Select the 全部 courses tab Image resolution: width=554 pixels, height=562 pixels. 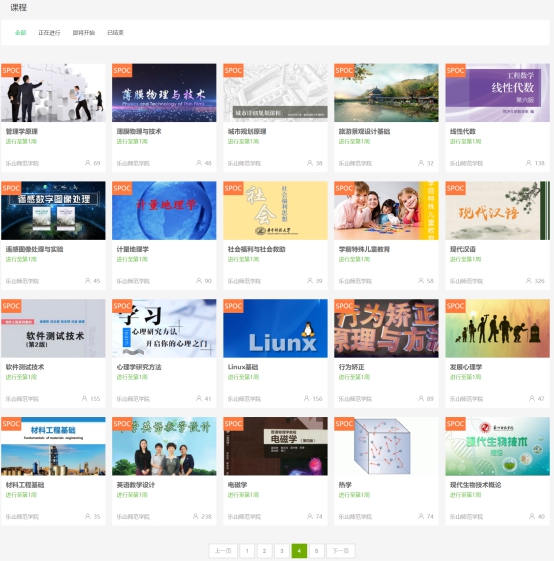pyautogui.click(x=20, y=33)
